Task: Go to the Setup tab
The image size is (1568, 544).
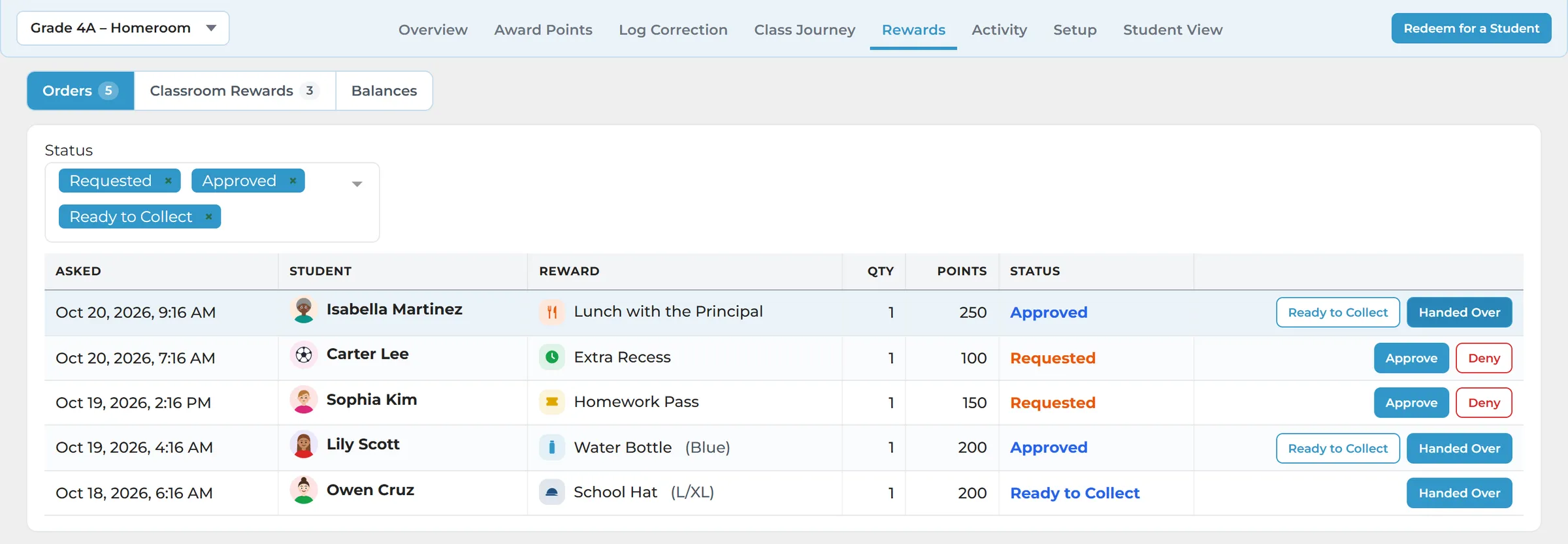Action: coord(1075,30)
